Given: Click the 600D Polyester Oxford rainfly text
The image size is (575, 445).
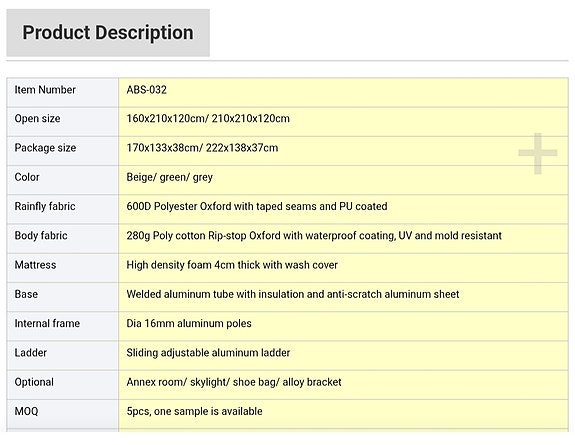Looking at the screenshot, I should click(257, 207).
